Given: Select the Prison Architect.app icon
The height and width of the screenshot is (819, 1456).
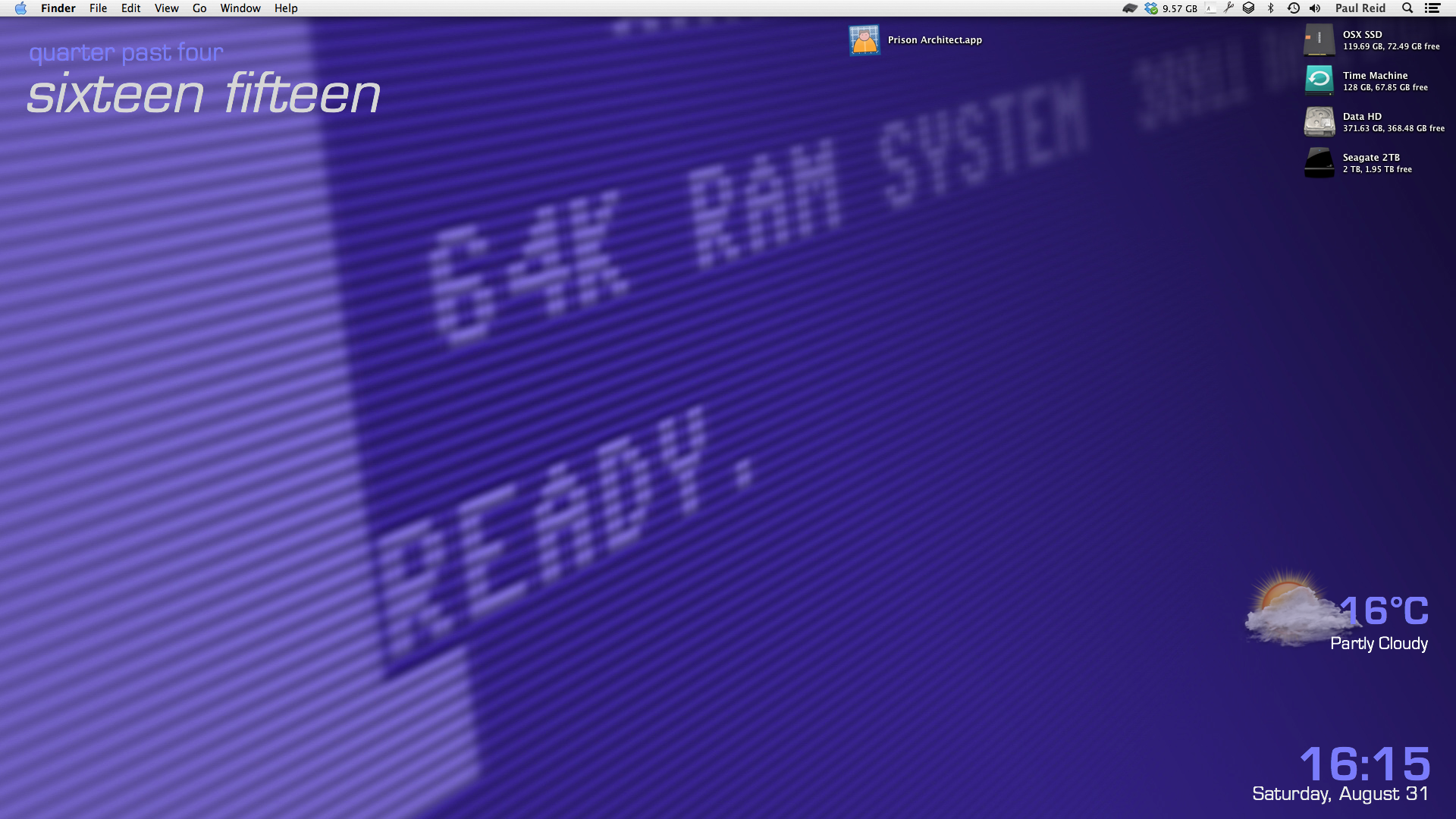Looking at the screenshot, I should (864, 40).
